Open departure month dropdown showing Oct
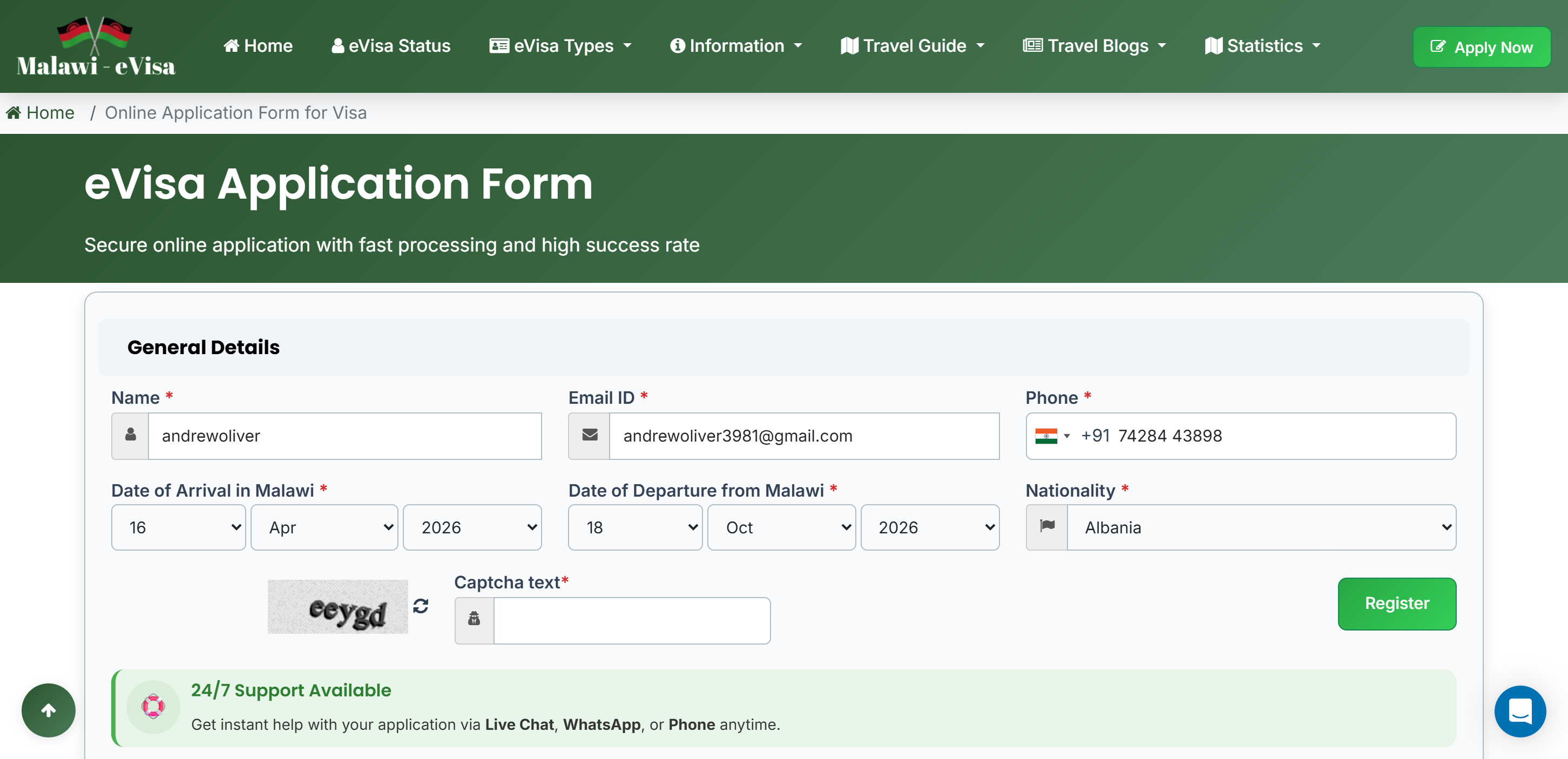Screen dimensions: 1568x759 [x=781, y=527]
